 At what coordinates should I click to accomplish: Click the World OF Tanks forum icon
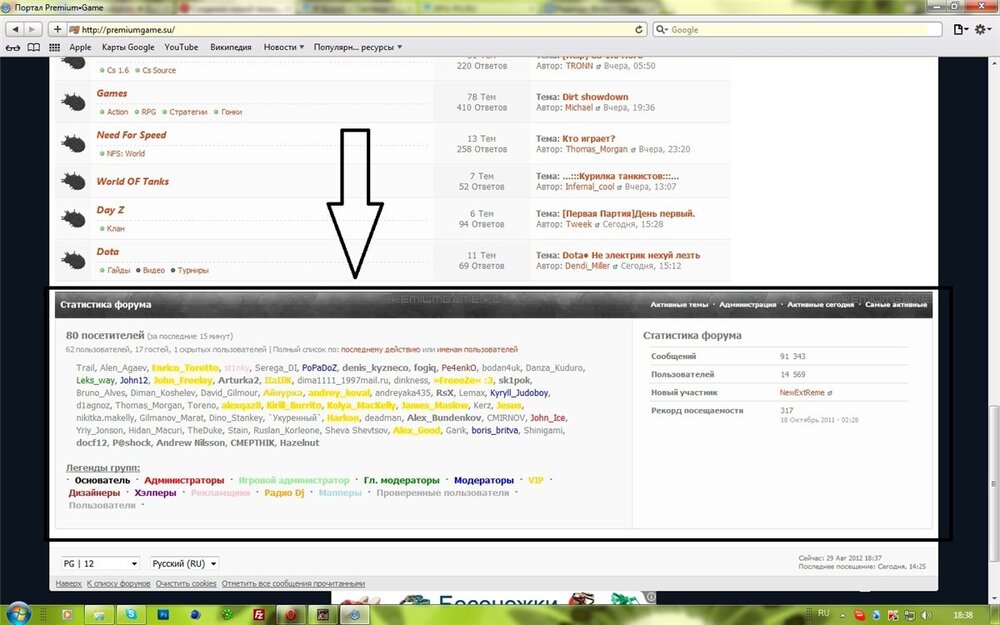pyautogui.click(x=73, y=182)
